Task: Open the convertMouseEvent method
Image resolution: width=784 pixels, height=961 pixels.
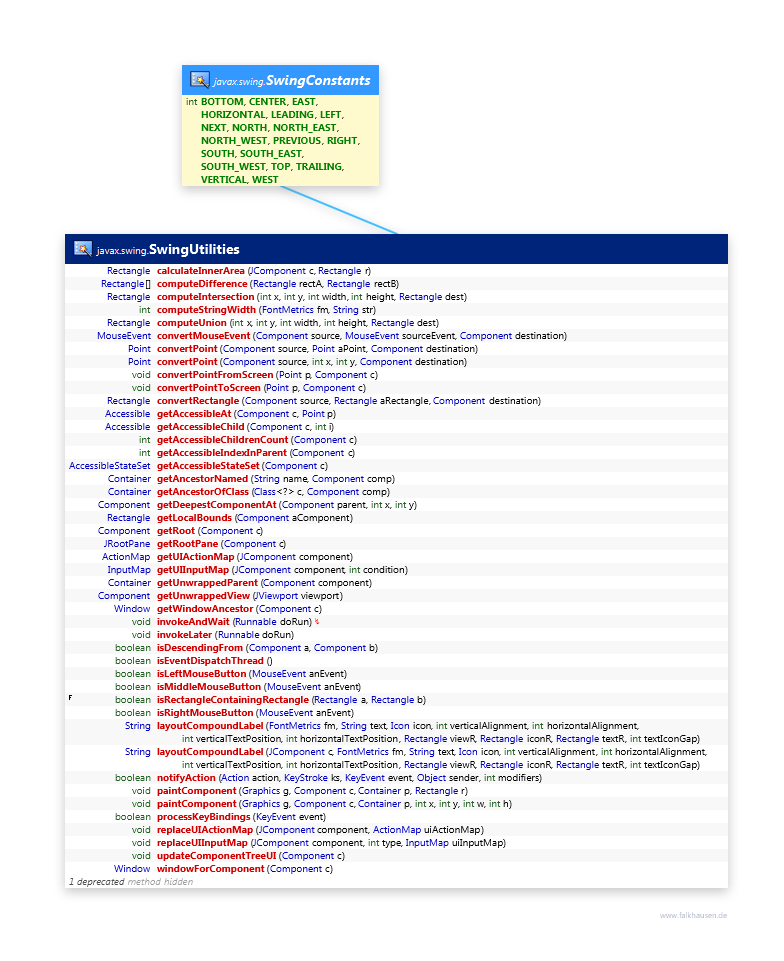Action: coord(204,336)
